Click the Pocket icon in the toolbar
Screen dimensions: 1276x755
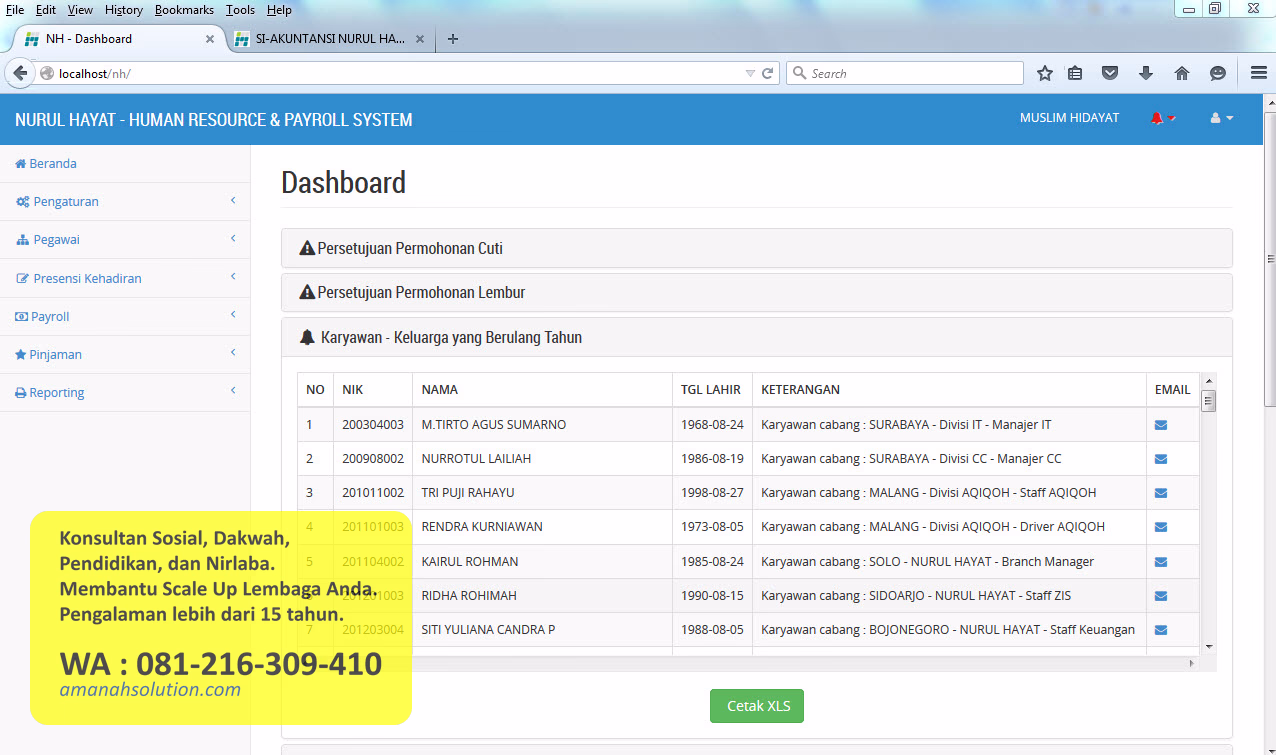[x=1110, y=73]
